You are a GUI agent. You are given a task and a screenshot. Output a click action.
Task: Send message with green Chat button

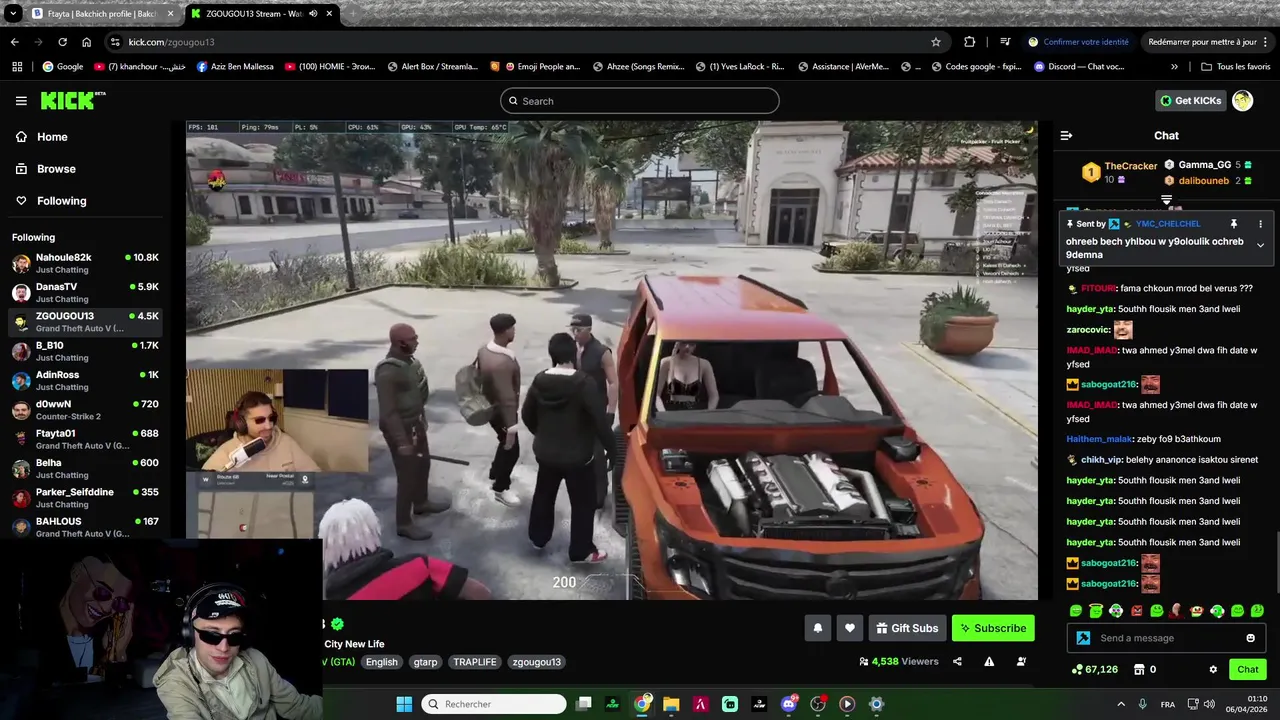pos(1248,669)
